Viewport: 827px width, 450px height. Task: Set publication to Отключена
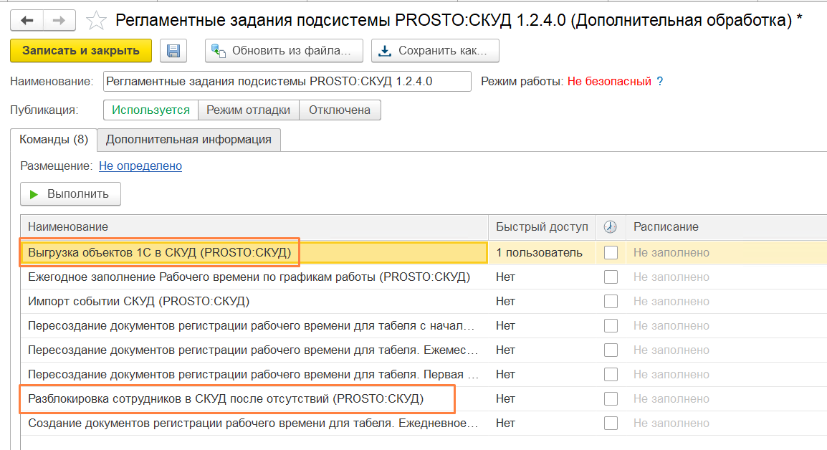[340, 110]
